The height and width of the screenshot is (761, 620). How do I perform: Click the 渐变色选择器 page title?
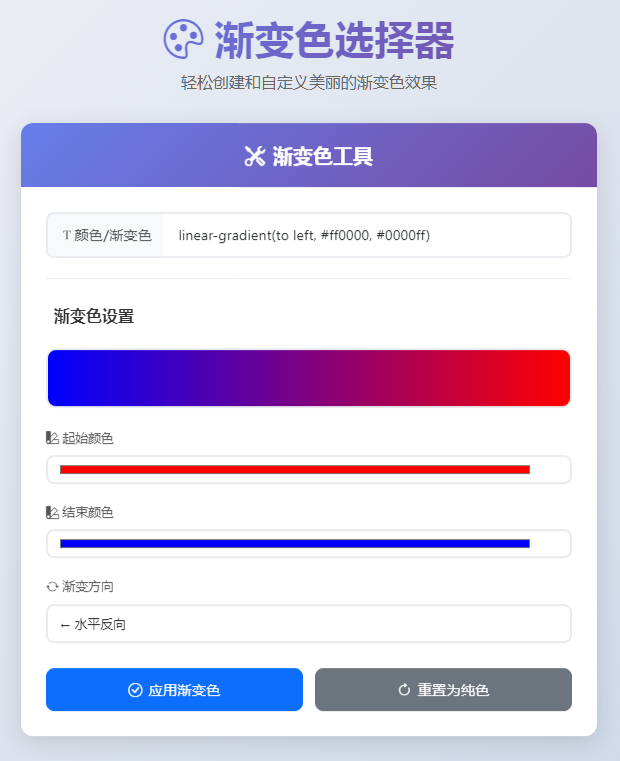(x=334, y=40)
